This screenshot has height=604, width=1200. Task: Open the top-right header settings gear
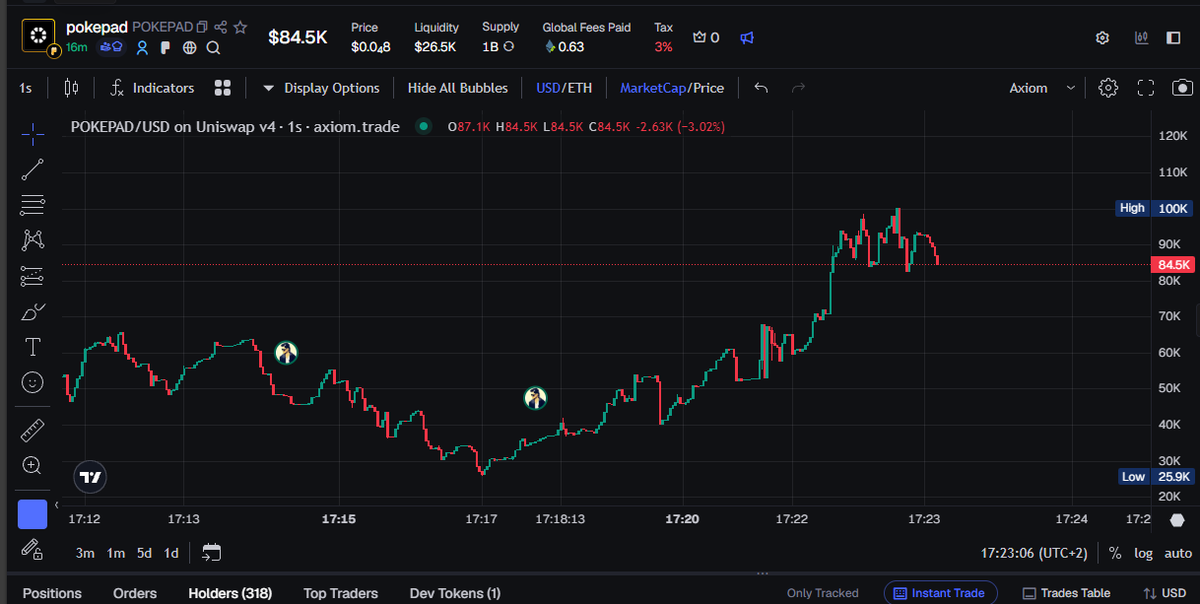pos(1102,38)
